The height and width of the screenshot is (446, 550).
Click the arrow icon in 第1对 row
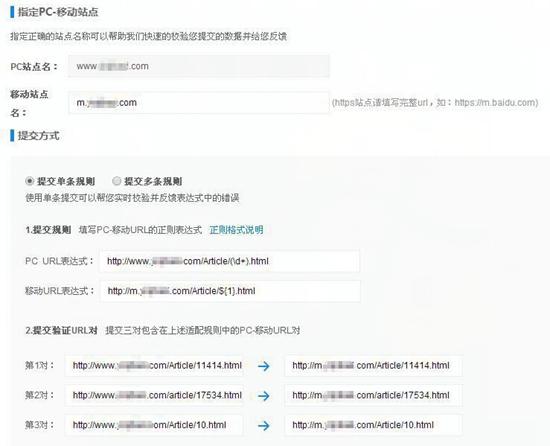tap(264, 366)
